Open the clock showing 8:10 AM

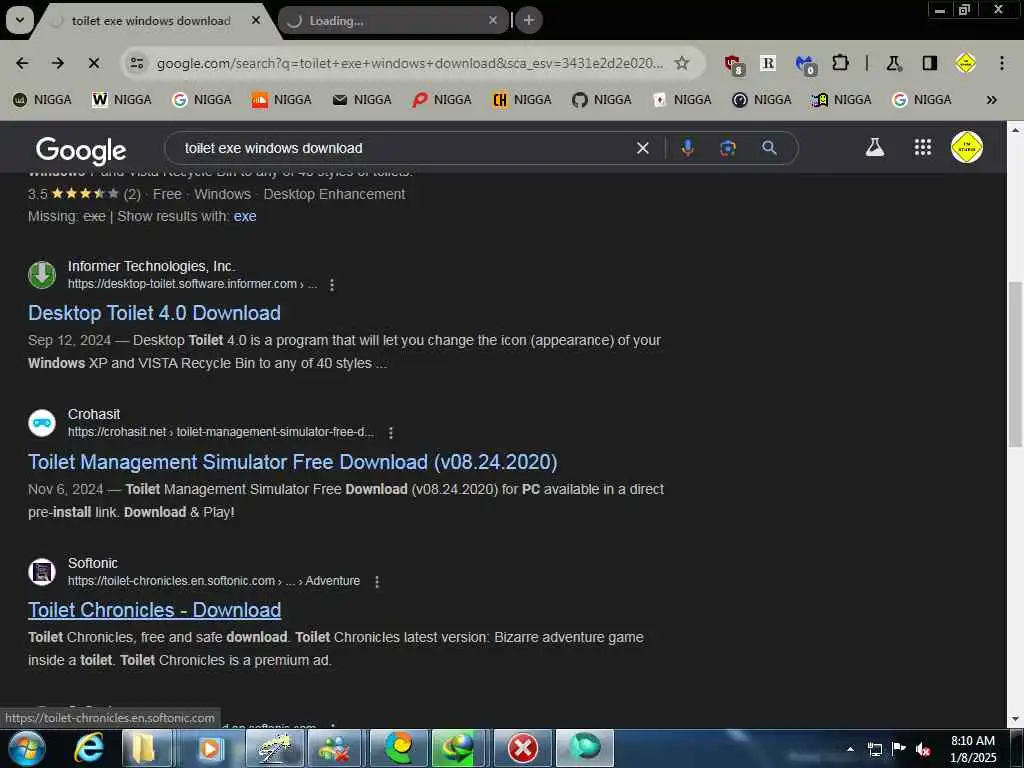(x=973, y=749)
